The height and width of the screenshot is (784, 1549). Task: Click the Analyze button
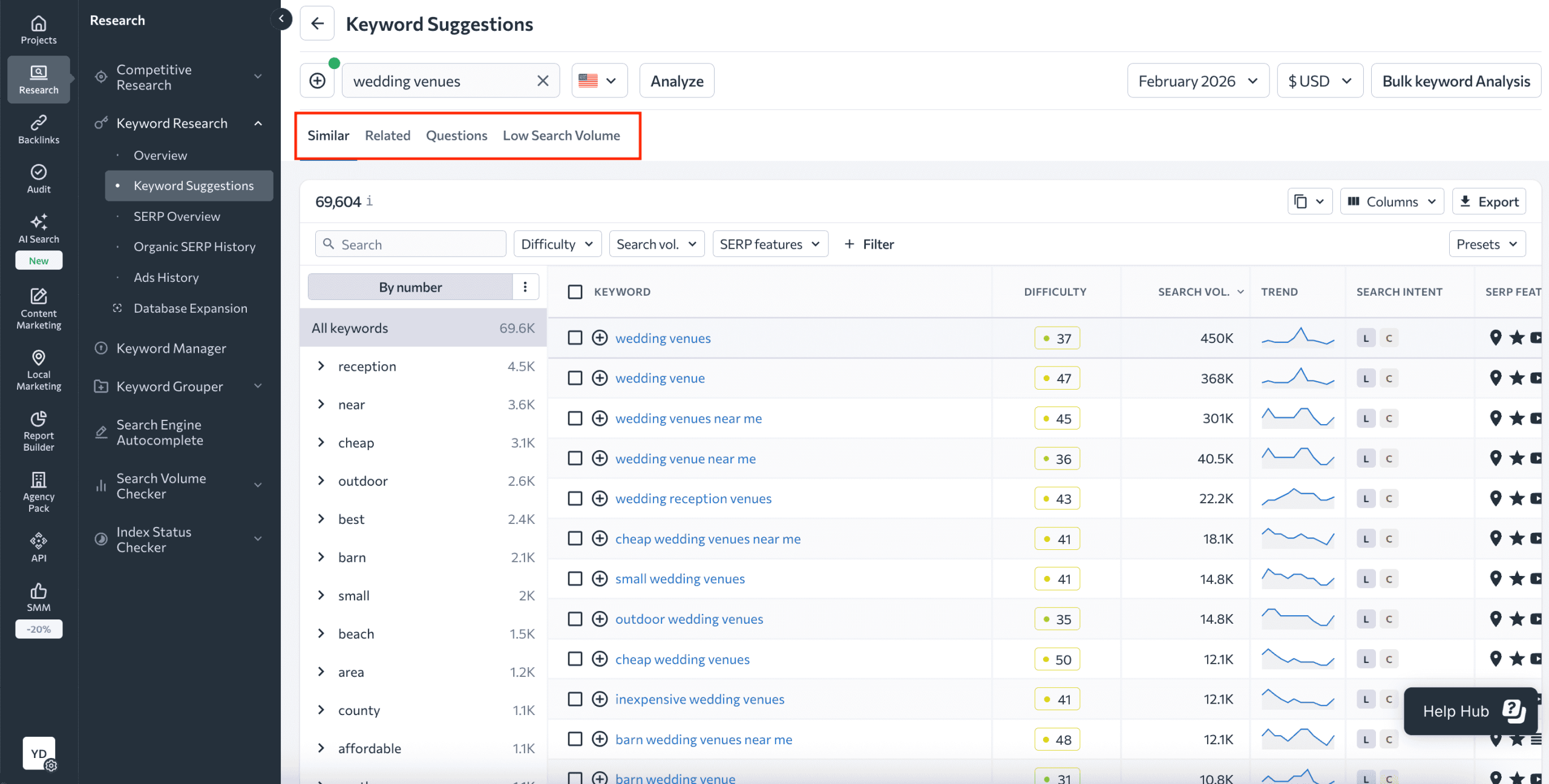676,80
